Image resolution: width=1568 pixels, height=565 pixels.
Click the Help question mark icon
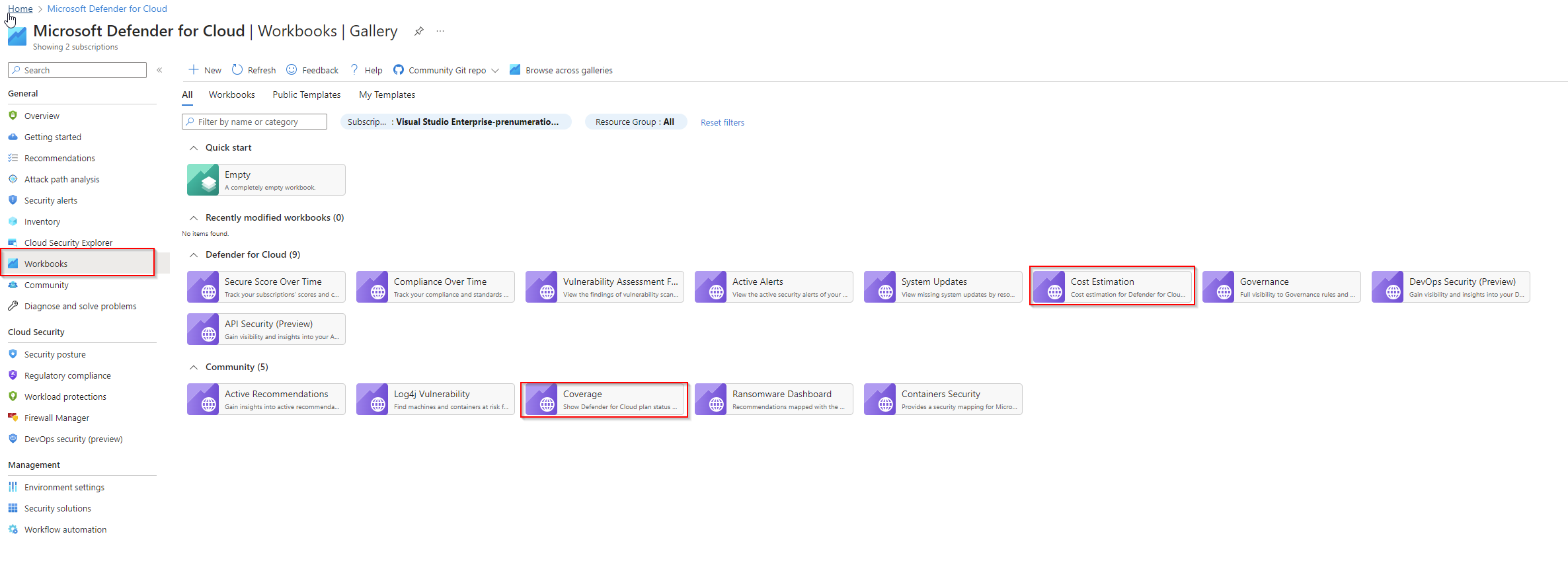(x=354, y=70)
